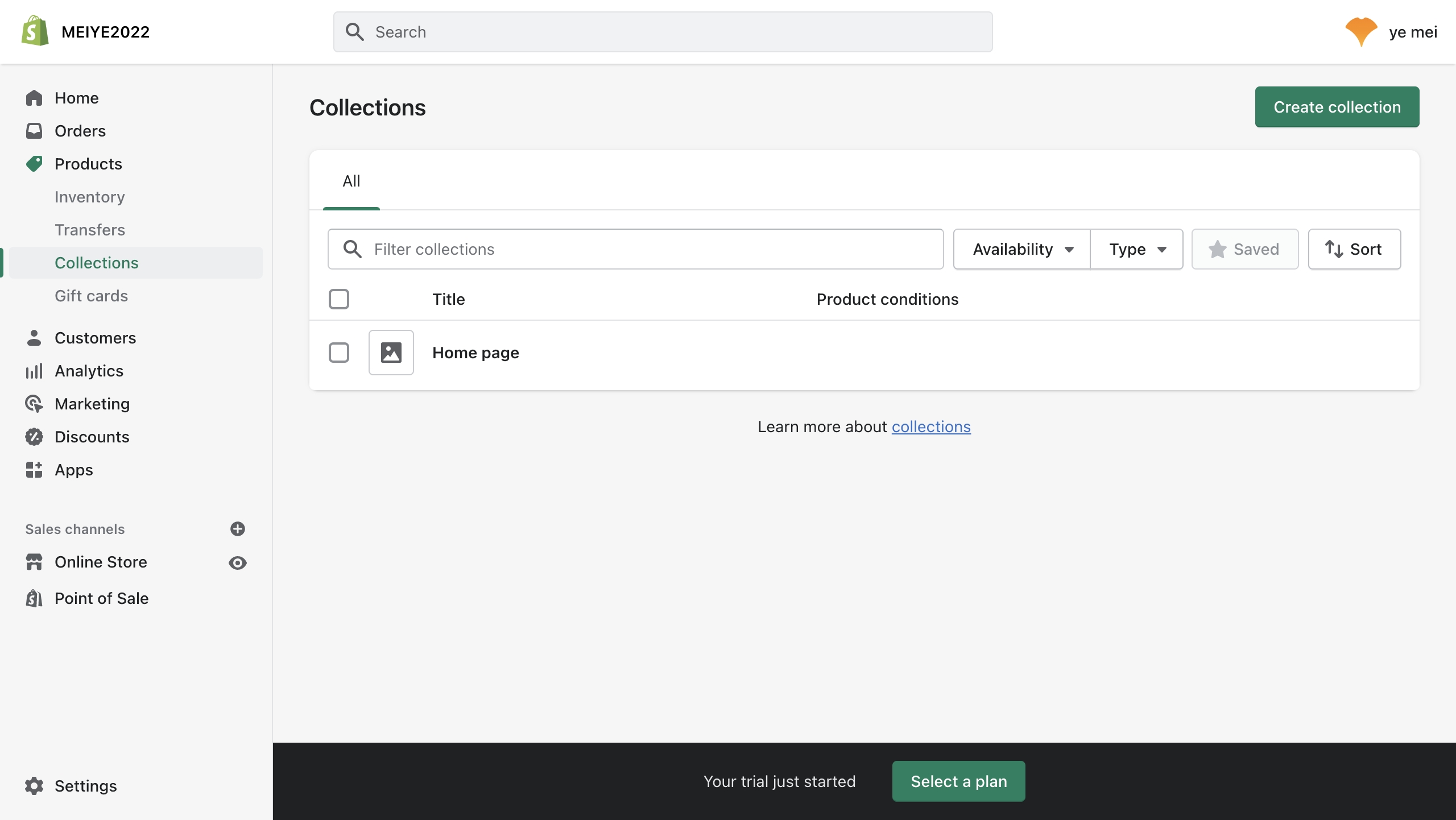Click the Point of Sale bag icon
The width and height of the screenshot is (1456, 820).
34,598
